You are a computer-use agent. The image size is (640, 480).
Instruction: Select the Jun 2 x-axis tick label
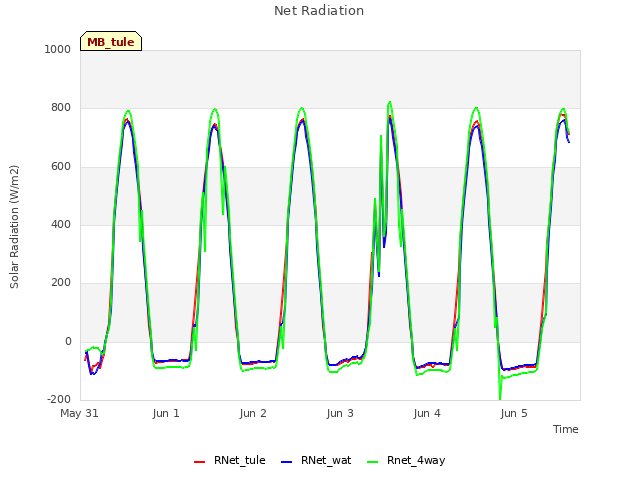point(253,413)
